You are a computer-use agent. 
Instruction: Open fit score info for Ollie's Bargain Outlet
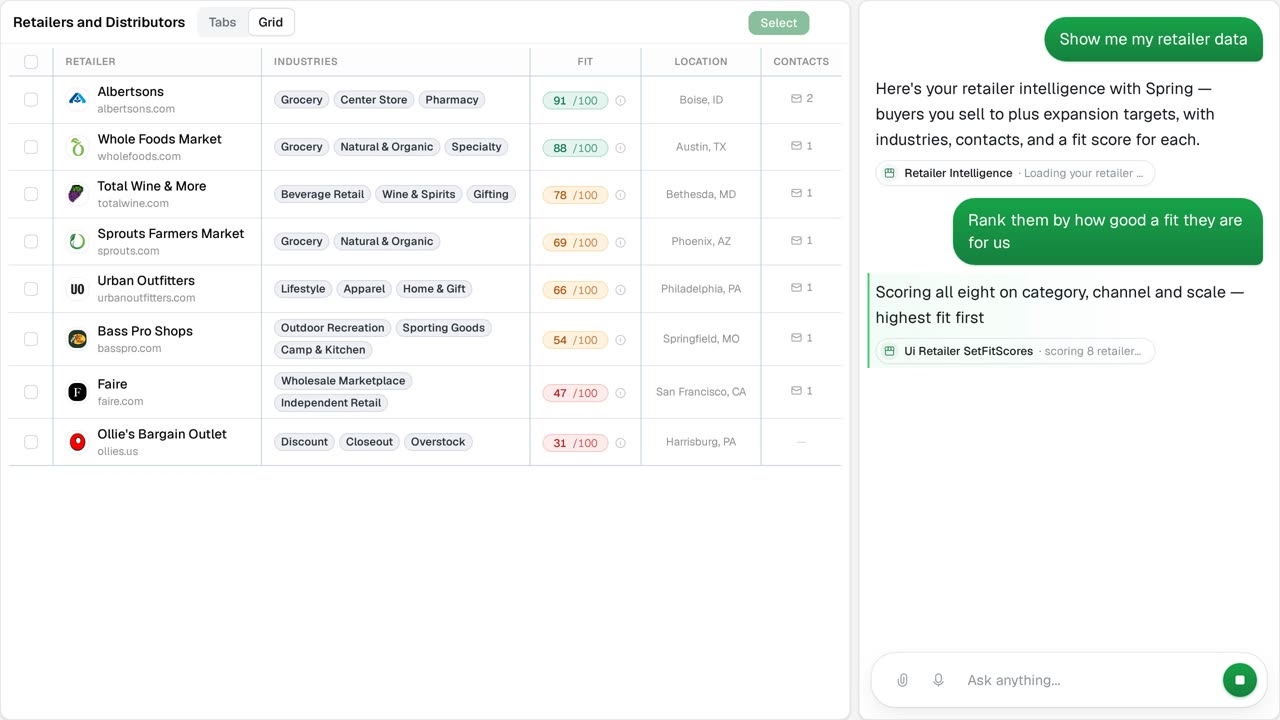tap(620, 443)
